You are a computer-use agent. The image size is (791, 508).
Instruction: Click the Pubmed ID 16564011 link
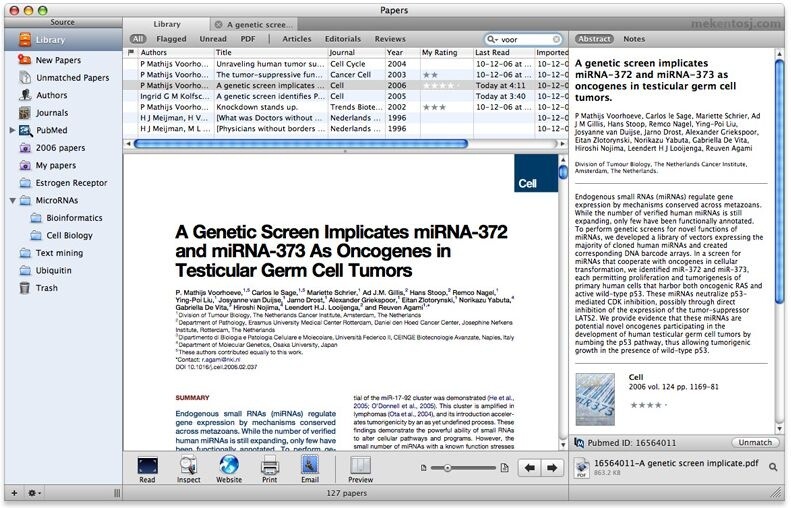tap(631, 443)
